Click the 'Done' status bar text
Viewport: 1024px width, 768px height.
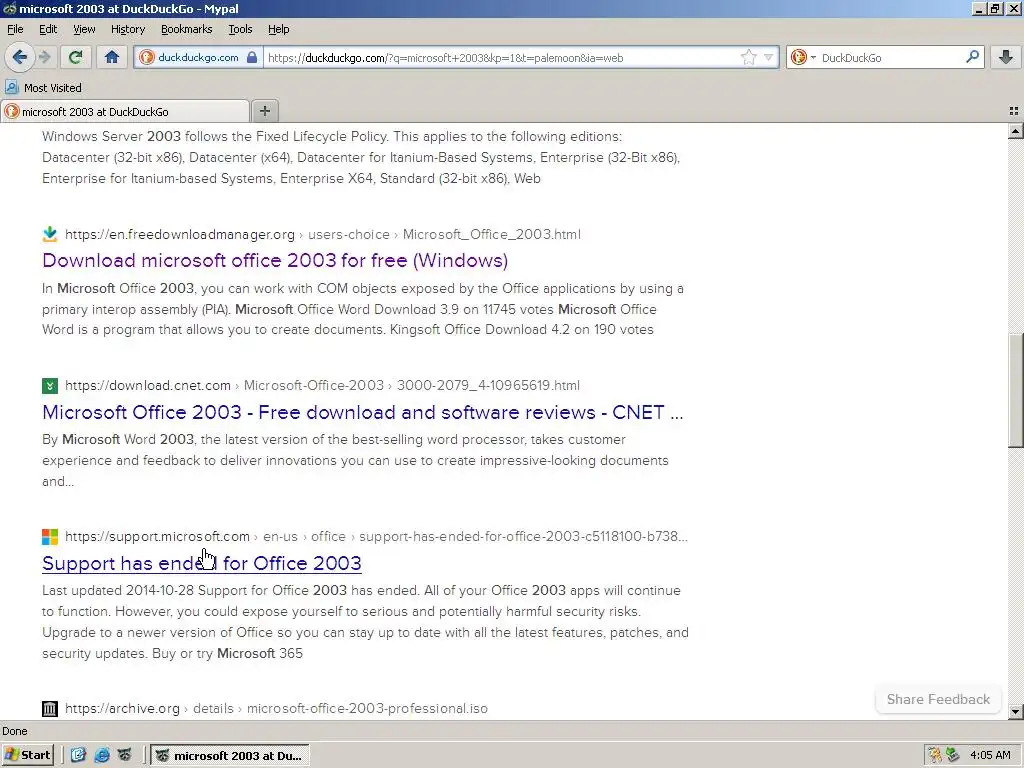tap(15, 731)
